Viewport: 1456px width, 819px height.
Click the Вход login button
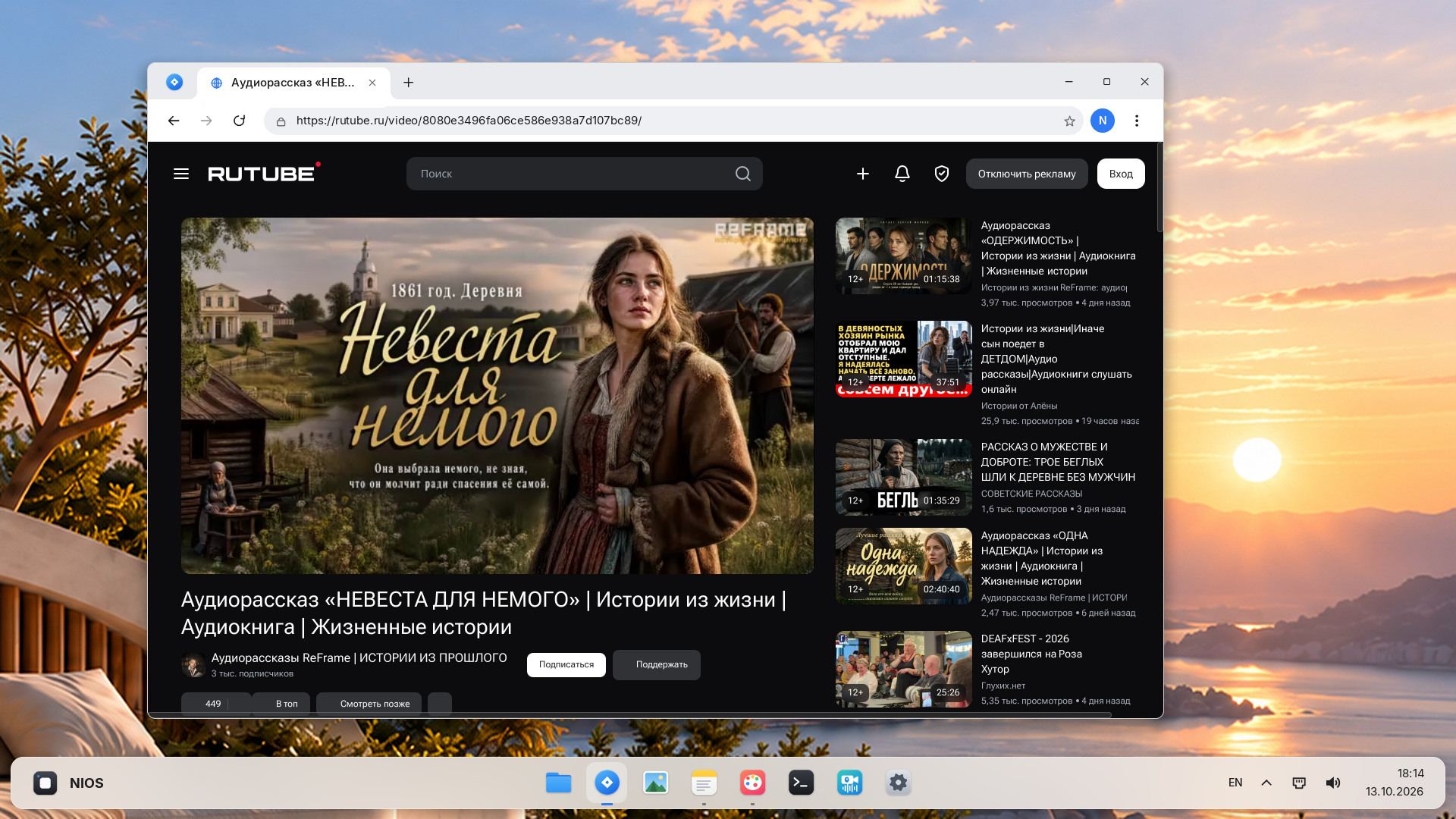coord(1121,174)
